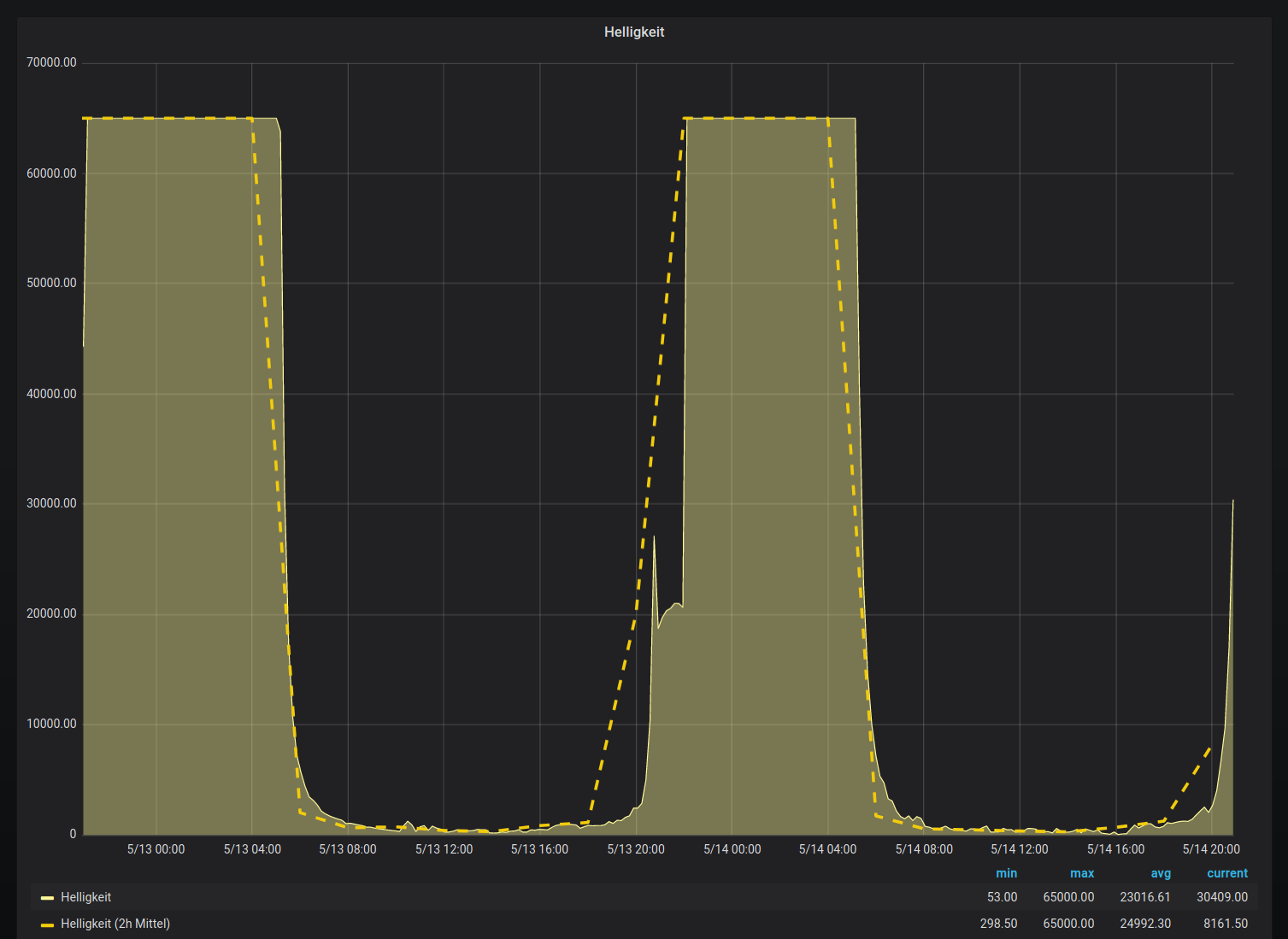Select the Helligkeit min value 53.00
Viewport: 1288px width, 939px height.
(1002, 897)
